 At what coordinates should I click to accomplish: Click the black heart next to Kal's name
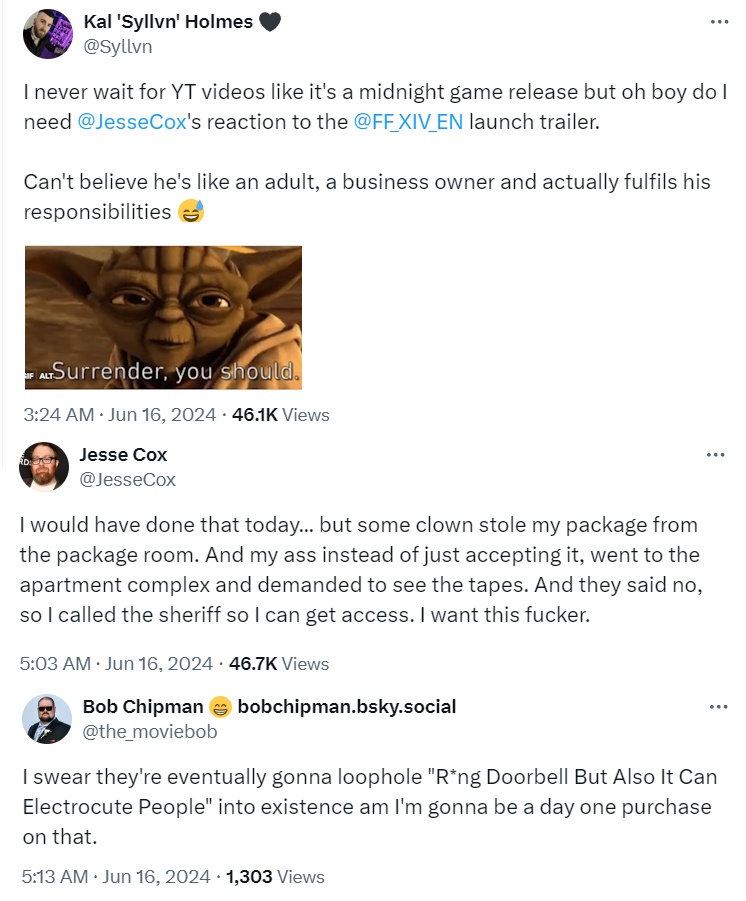[x=270, y=22]
